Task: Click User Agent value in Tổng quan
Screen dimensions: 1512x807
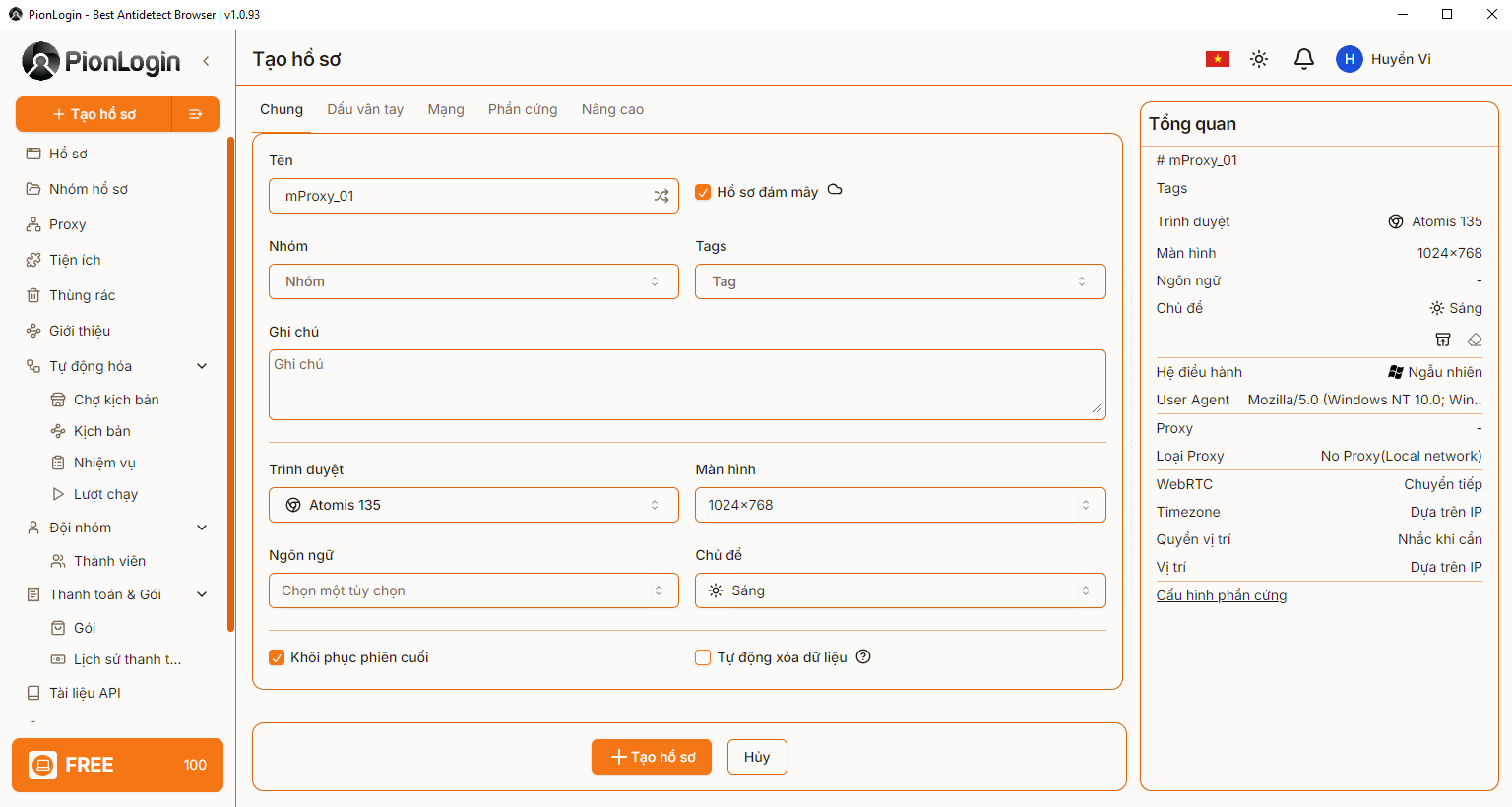Action: pos(1364,400)
